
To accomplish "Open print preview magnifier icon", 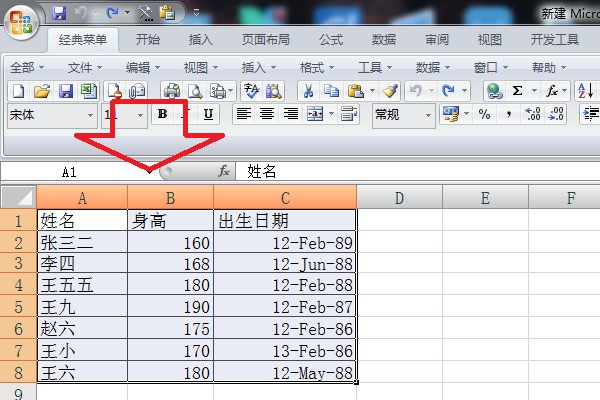I will tap(195, 91).
